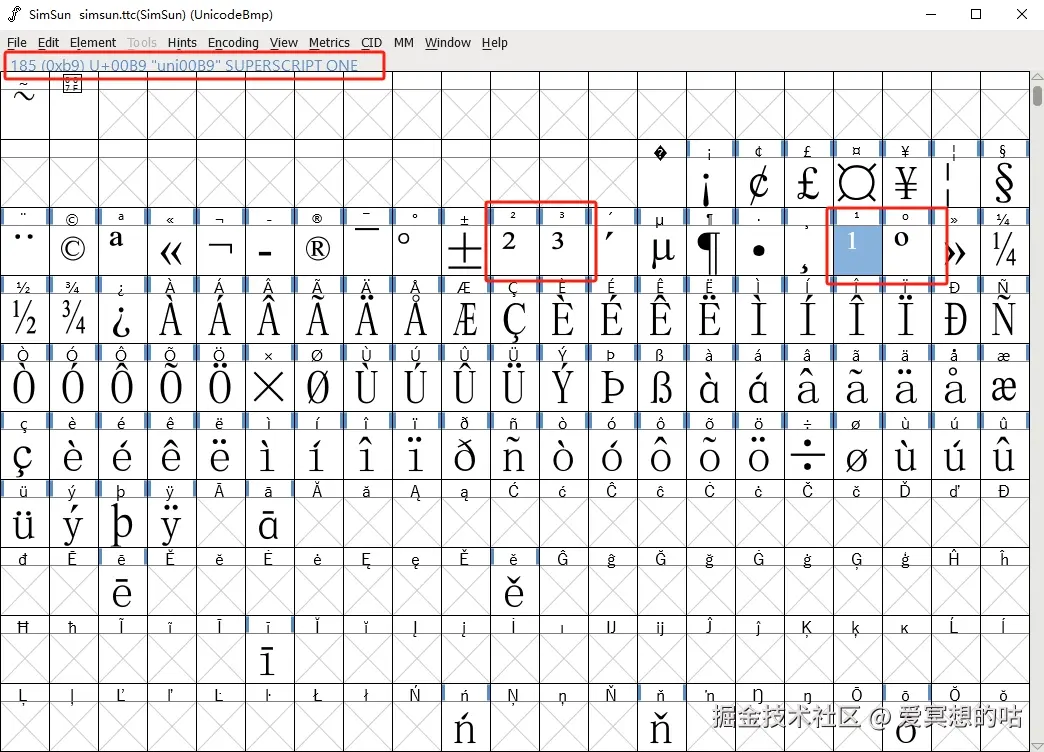Select the superscript three glyph cell
The image size is (1044, 752).
pyautogui.click(x=564, y=250)
